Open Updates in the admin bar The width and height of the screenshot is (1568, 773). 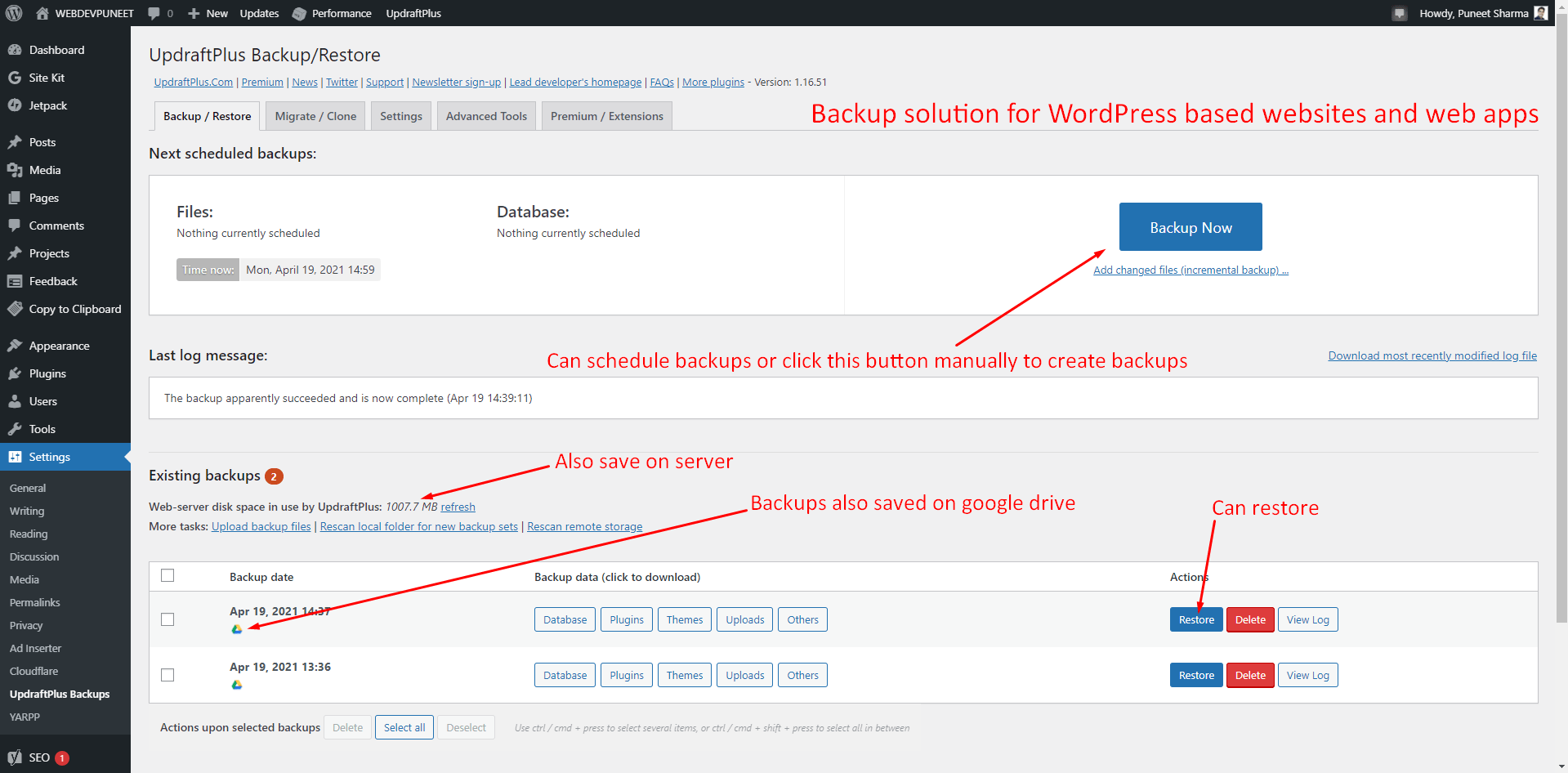click(259, 13)
